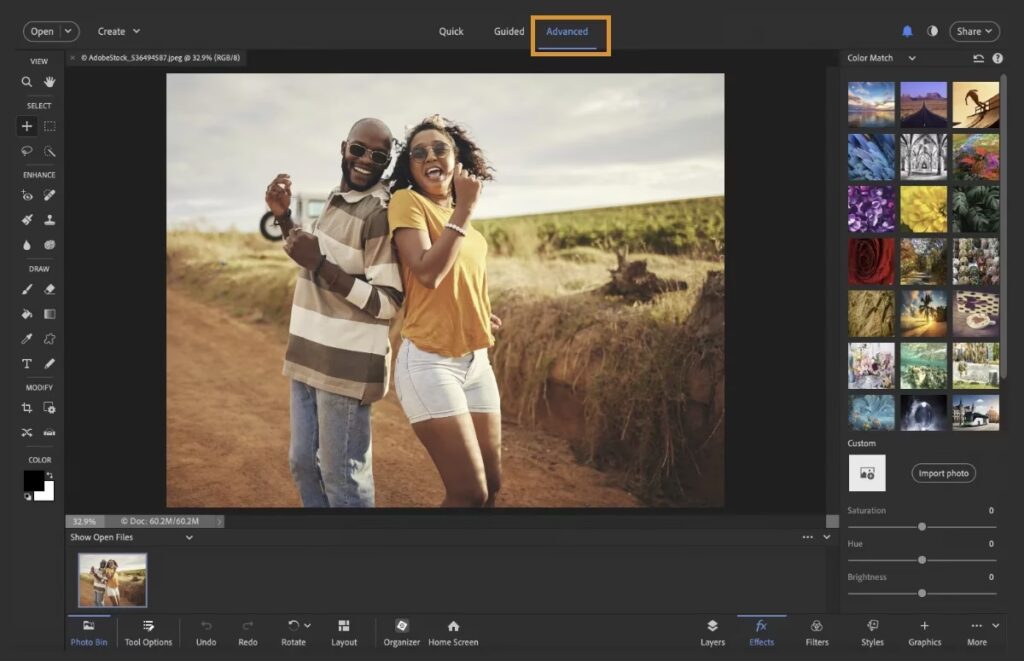Select the Horizontal Type tool

27,364
